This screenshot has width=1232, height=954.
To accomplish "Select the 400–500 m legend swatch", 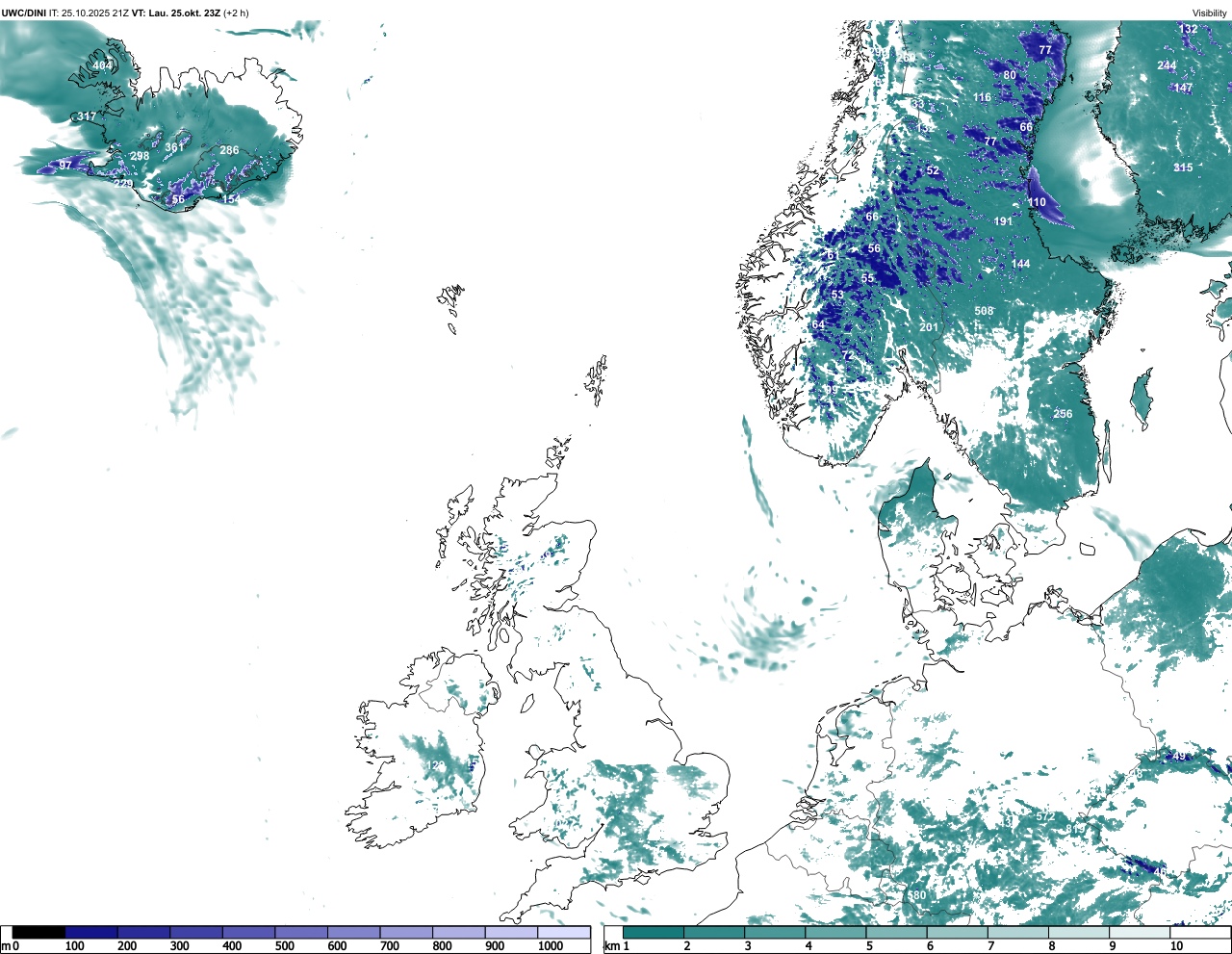I will tap(248, 932).
